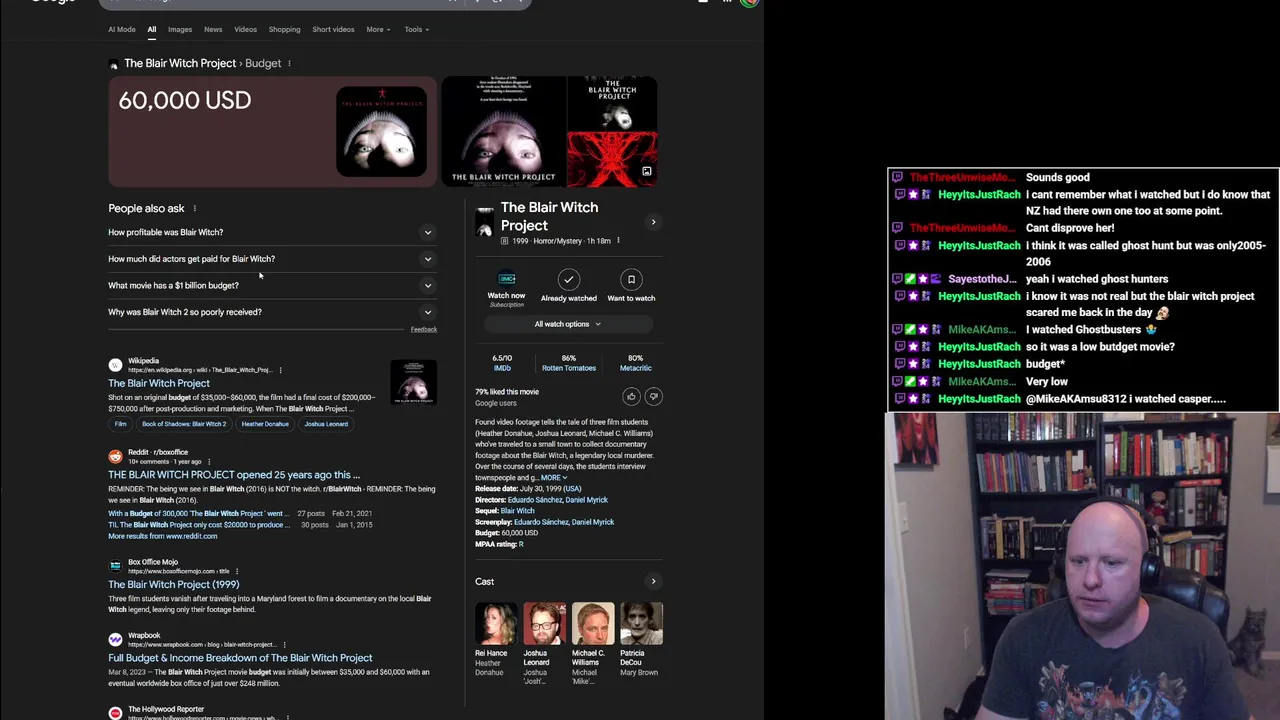Click the AMC+ Watch now icon

tap(506, 279)
